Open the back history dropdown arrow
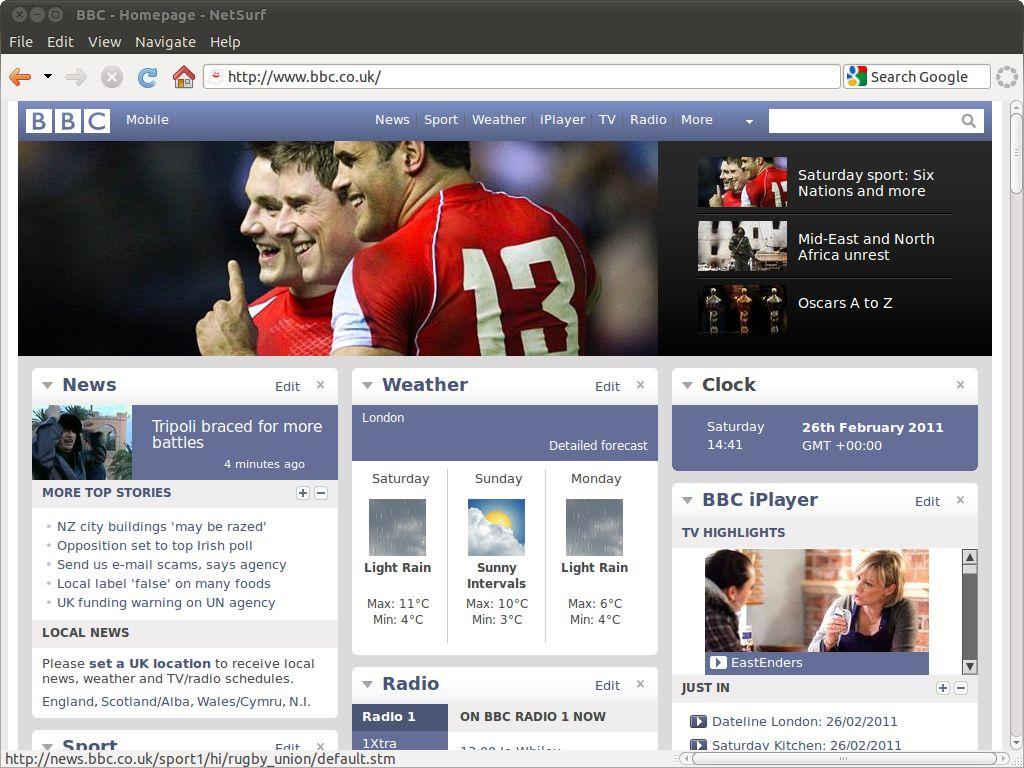Screen dimensions: 1024x768 tap(48, 76)
